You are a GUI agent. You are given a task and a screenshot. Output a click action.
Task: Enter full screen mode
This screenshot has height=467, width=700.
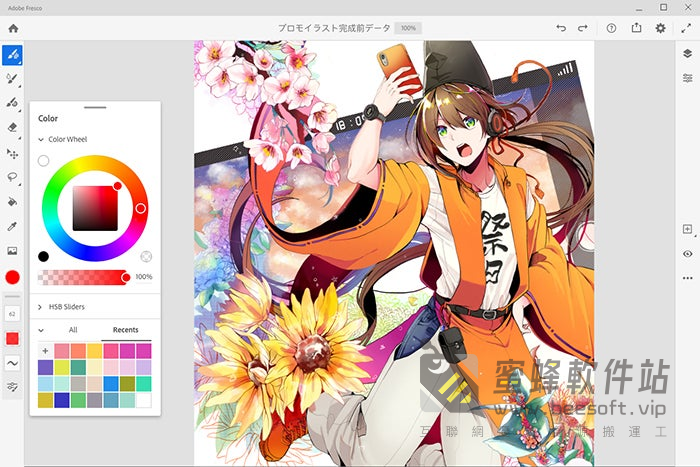(686, 28)
